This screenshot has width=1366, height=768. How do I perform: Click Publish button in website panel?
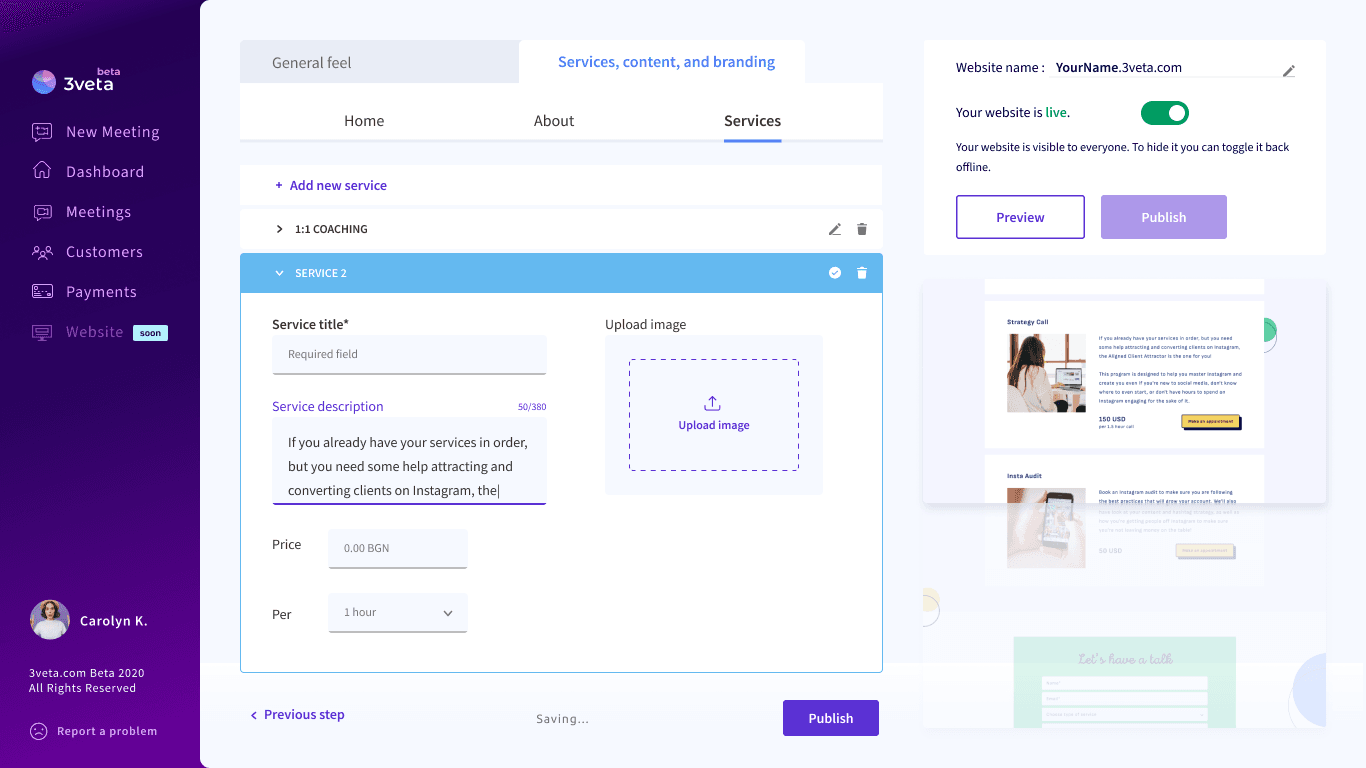(x=1164, y=217)
